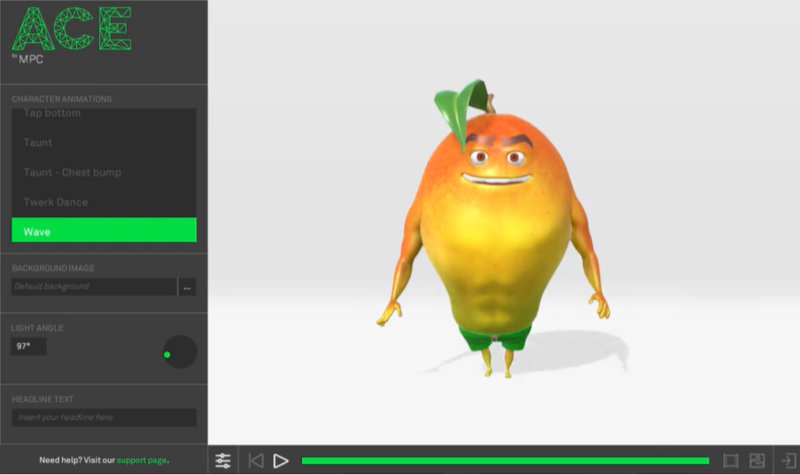Open the support page link
800x474 pixels.
(141, 460)
